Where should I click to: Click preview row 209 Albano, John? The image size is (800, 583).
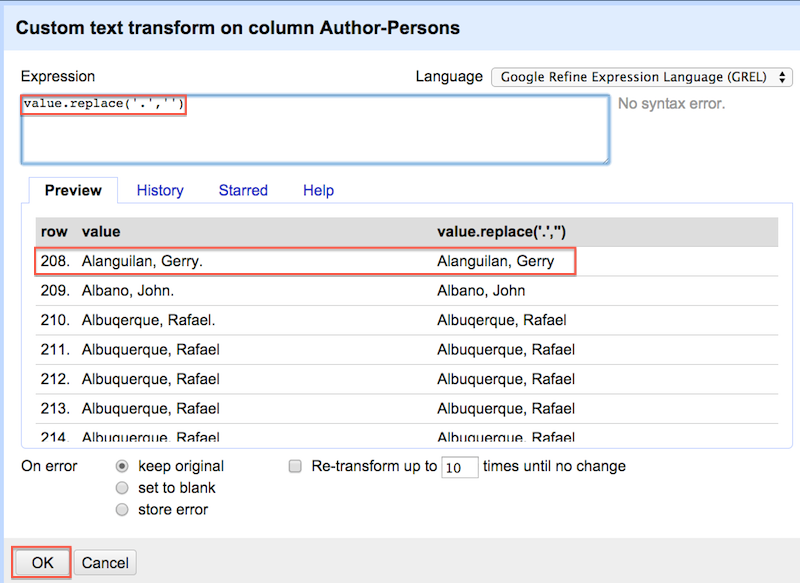pyautogui.click(x=407, y=291)
